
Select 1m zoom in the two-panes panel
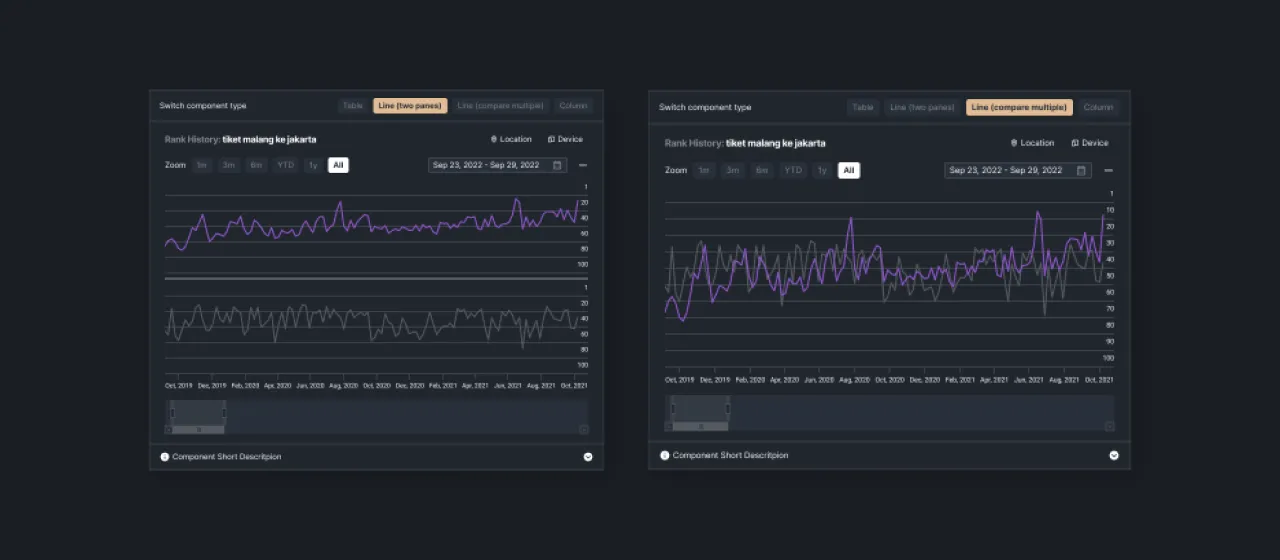coord(202,165)
